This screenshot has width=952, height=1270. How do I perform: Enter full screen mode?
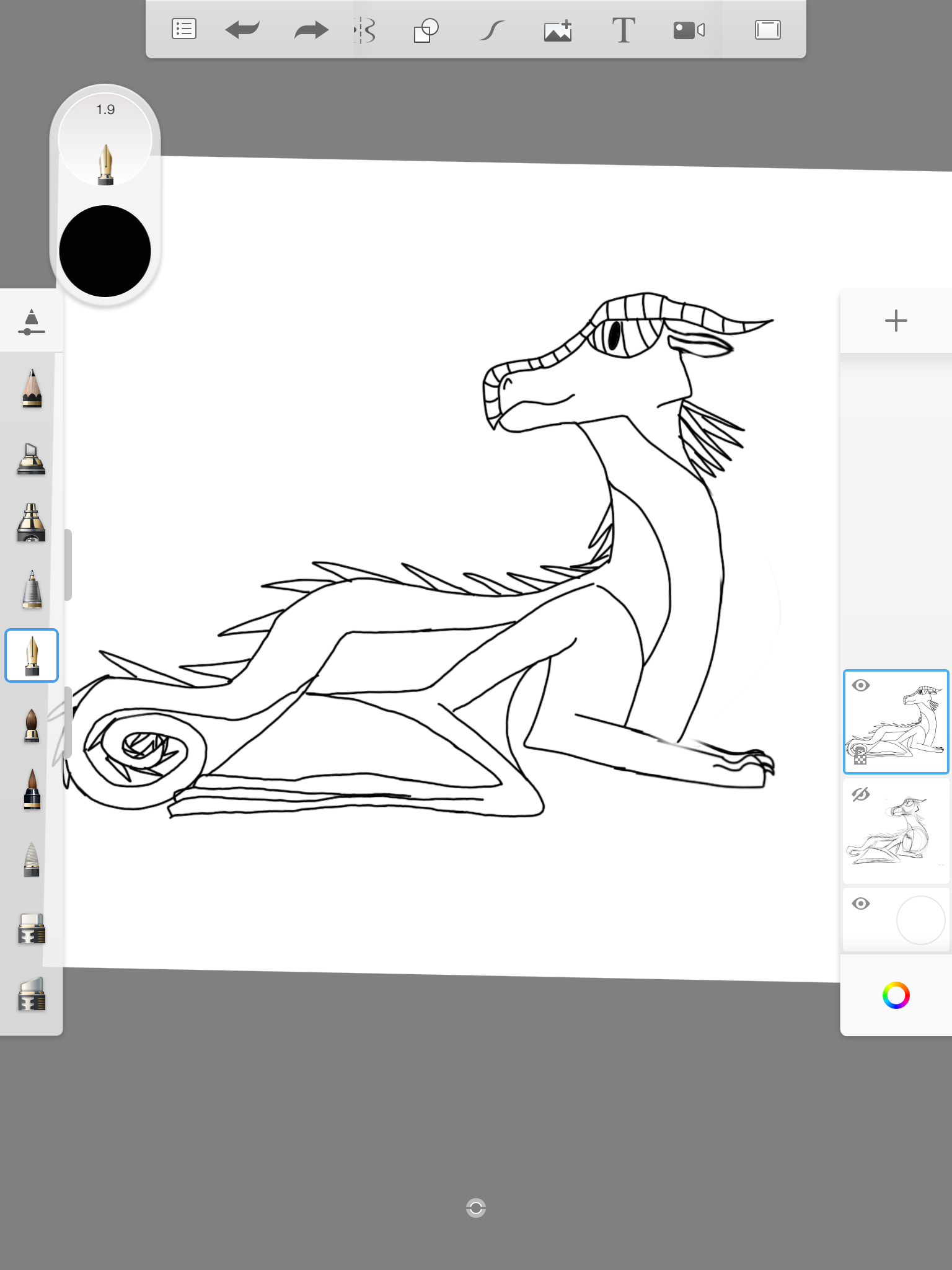point(767,30)
